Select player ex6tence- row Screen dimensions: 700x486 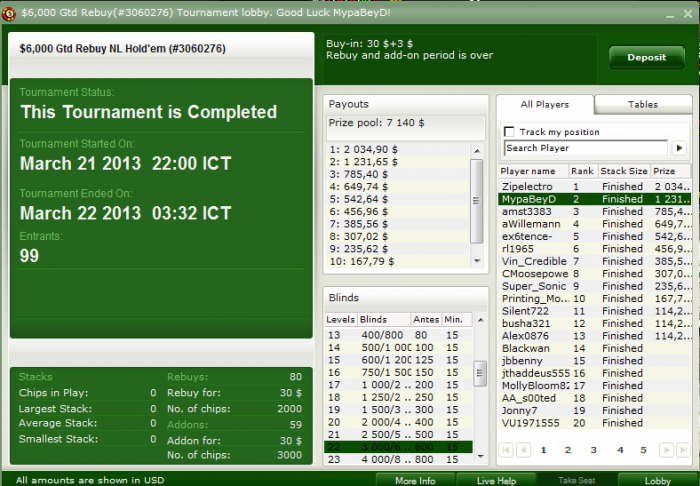[x=594, y=237]
